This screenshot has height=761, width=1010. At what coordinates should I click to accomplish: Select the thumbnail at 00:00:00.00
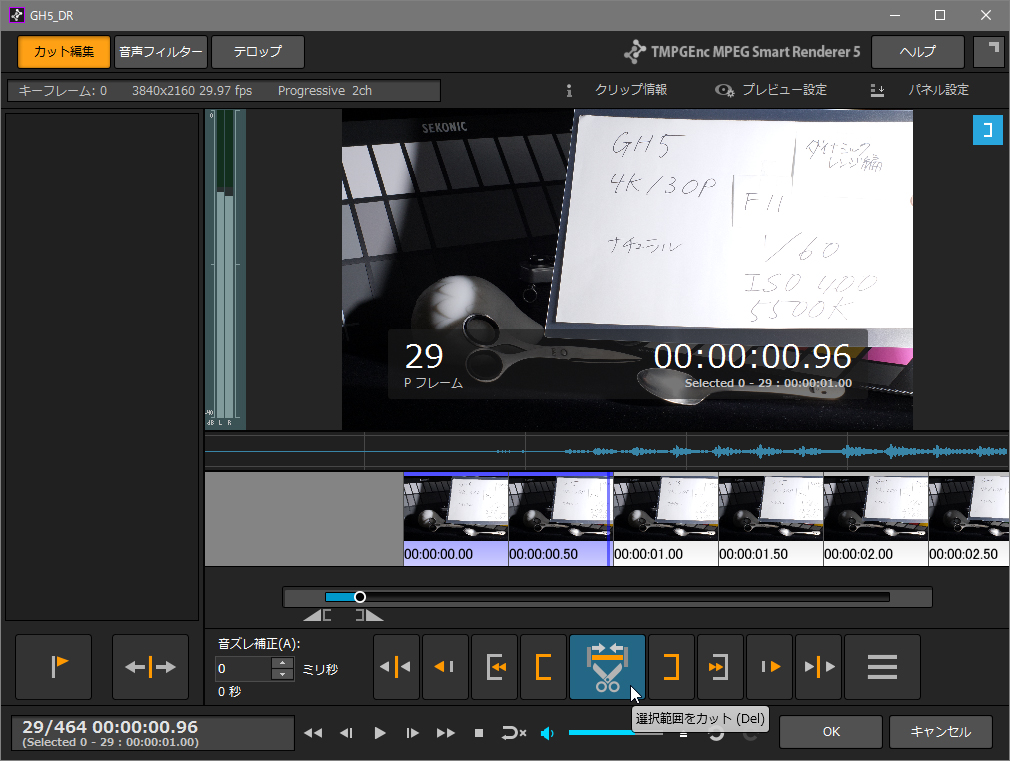point(455,519)
